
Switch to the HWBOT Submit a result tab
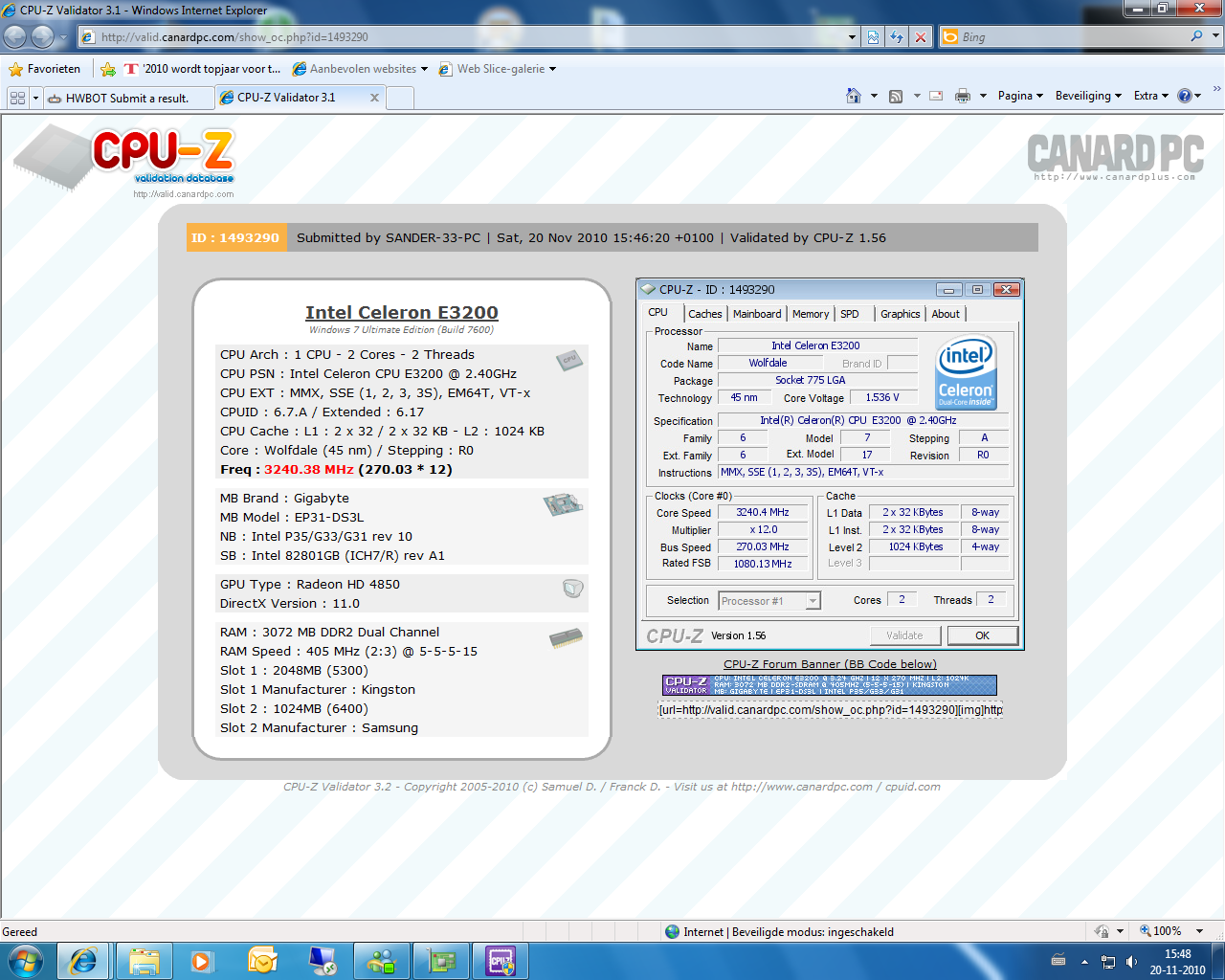(127, 98)
